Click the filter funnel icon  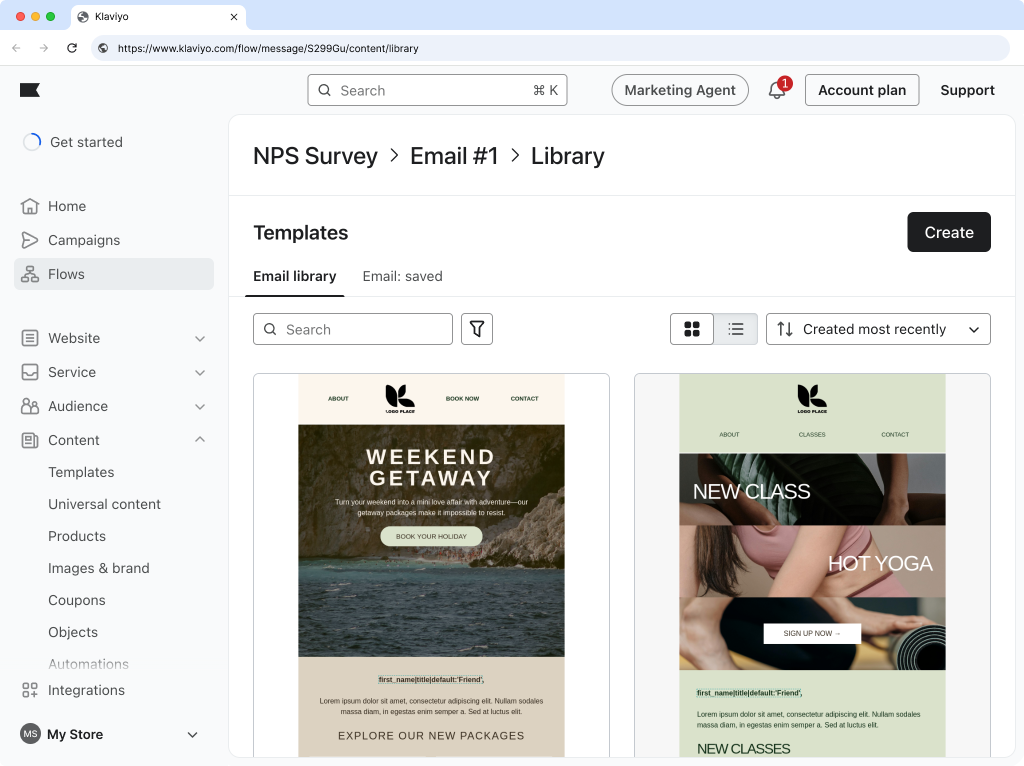click(477, 329)
